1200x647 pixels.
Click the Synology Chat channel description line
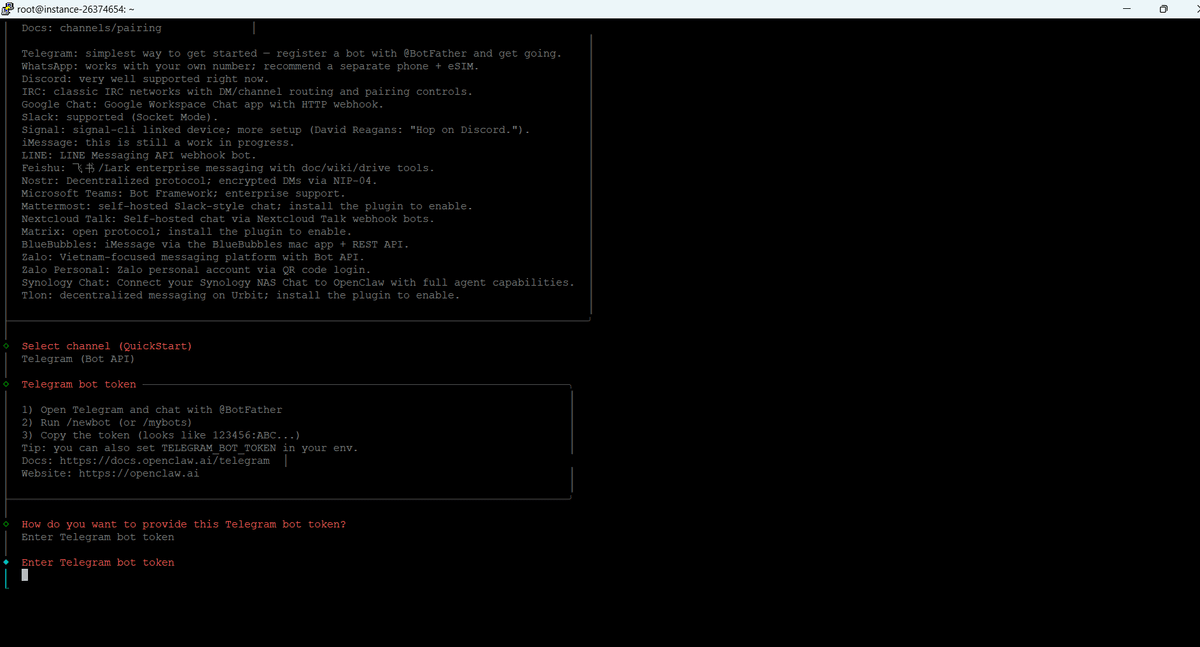(x=298, y=283)
